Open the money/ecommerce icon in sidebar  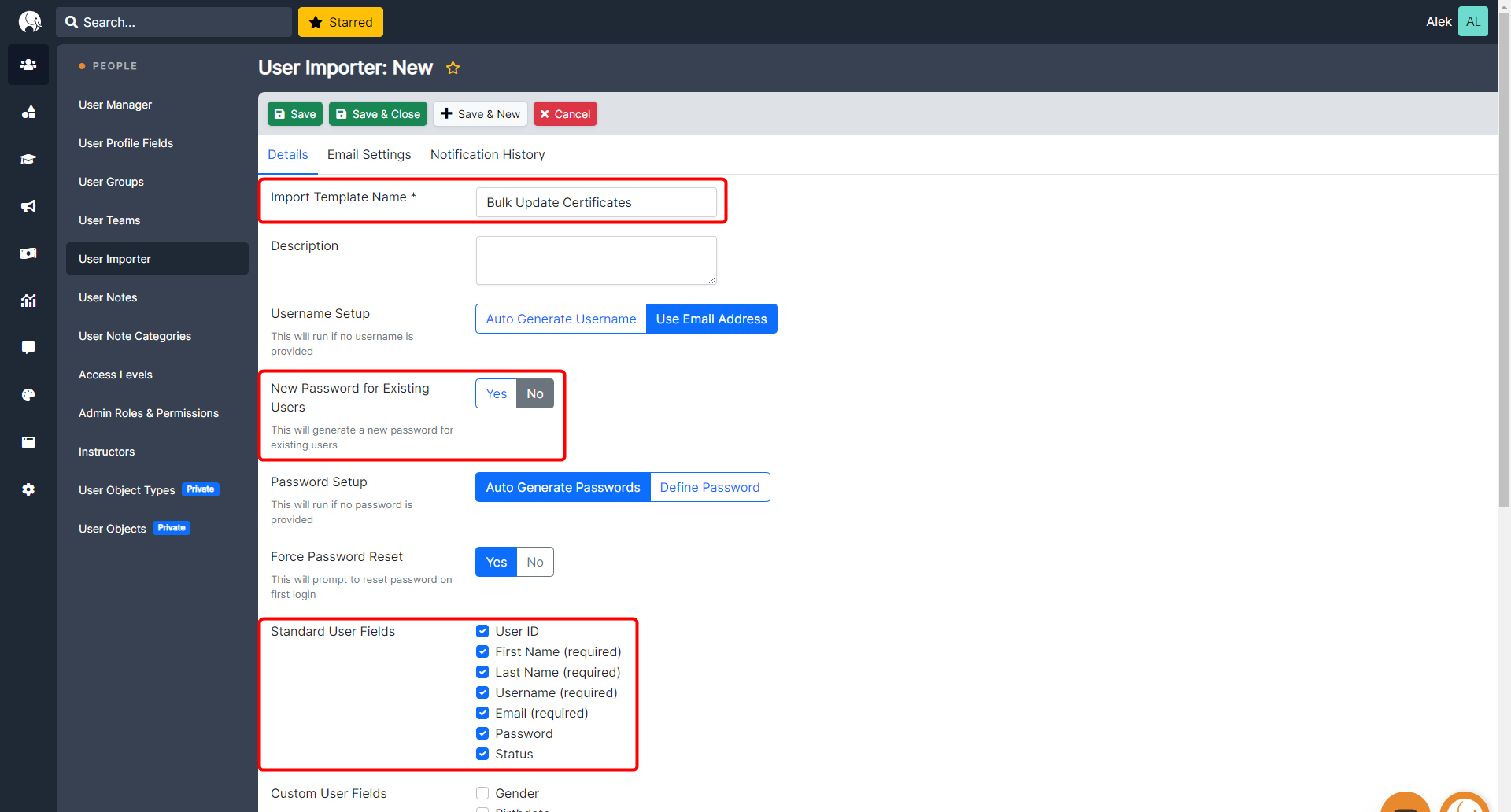click(x=28, y=253)
